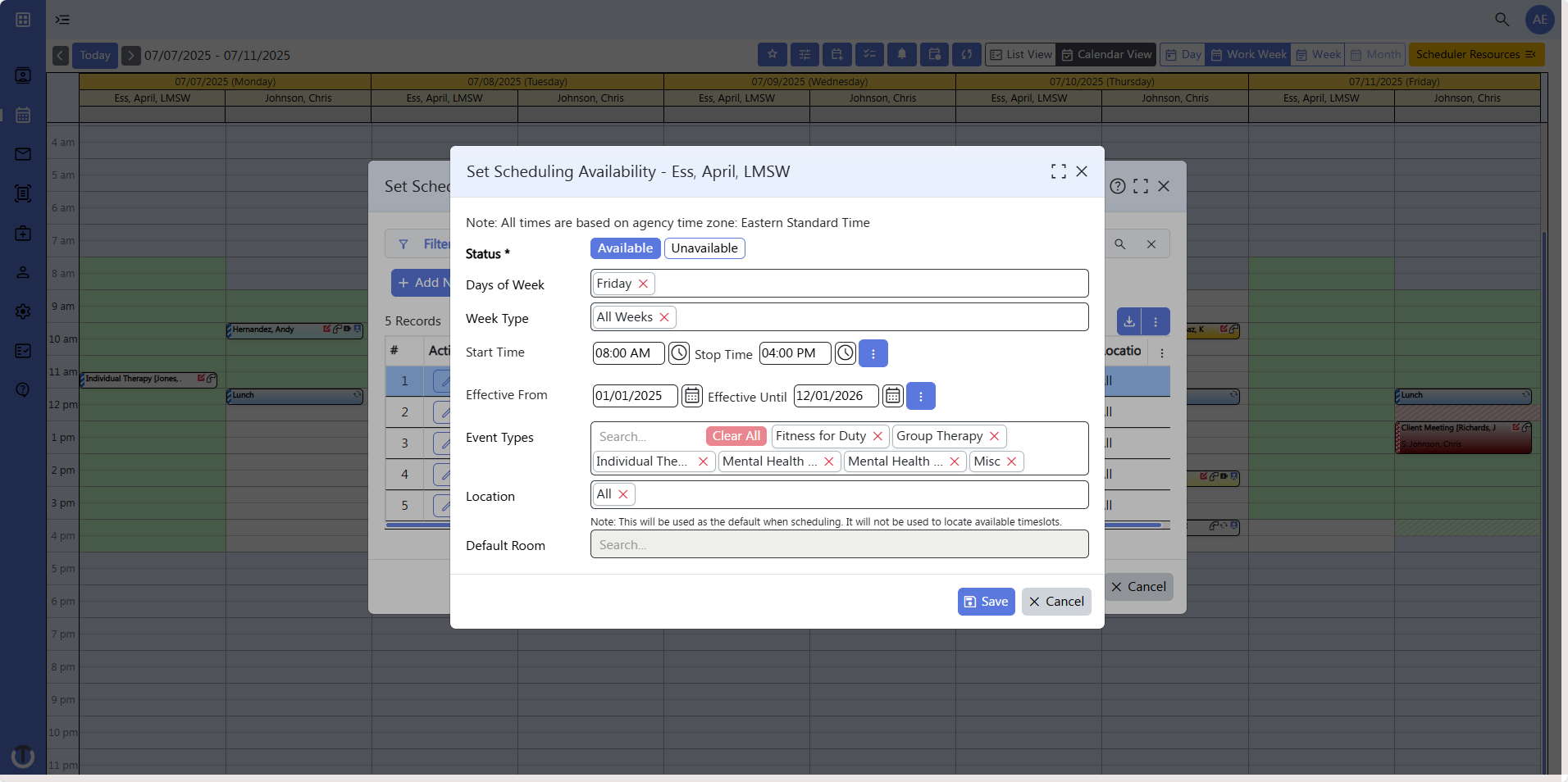Save the scheduling availability
The image size is (1568, 782).
pyautogui.click(x=985, y=601)
